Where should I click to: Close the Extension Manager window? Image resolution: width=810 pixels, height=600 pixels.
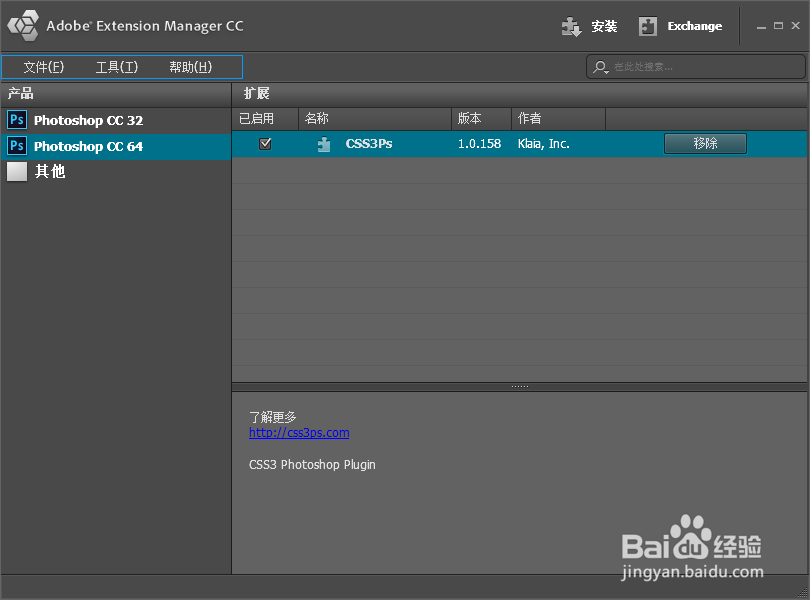796,25
